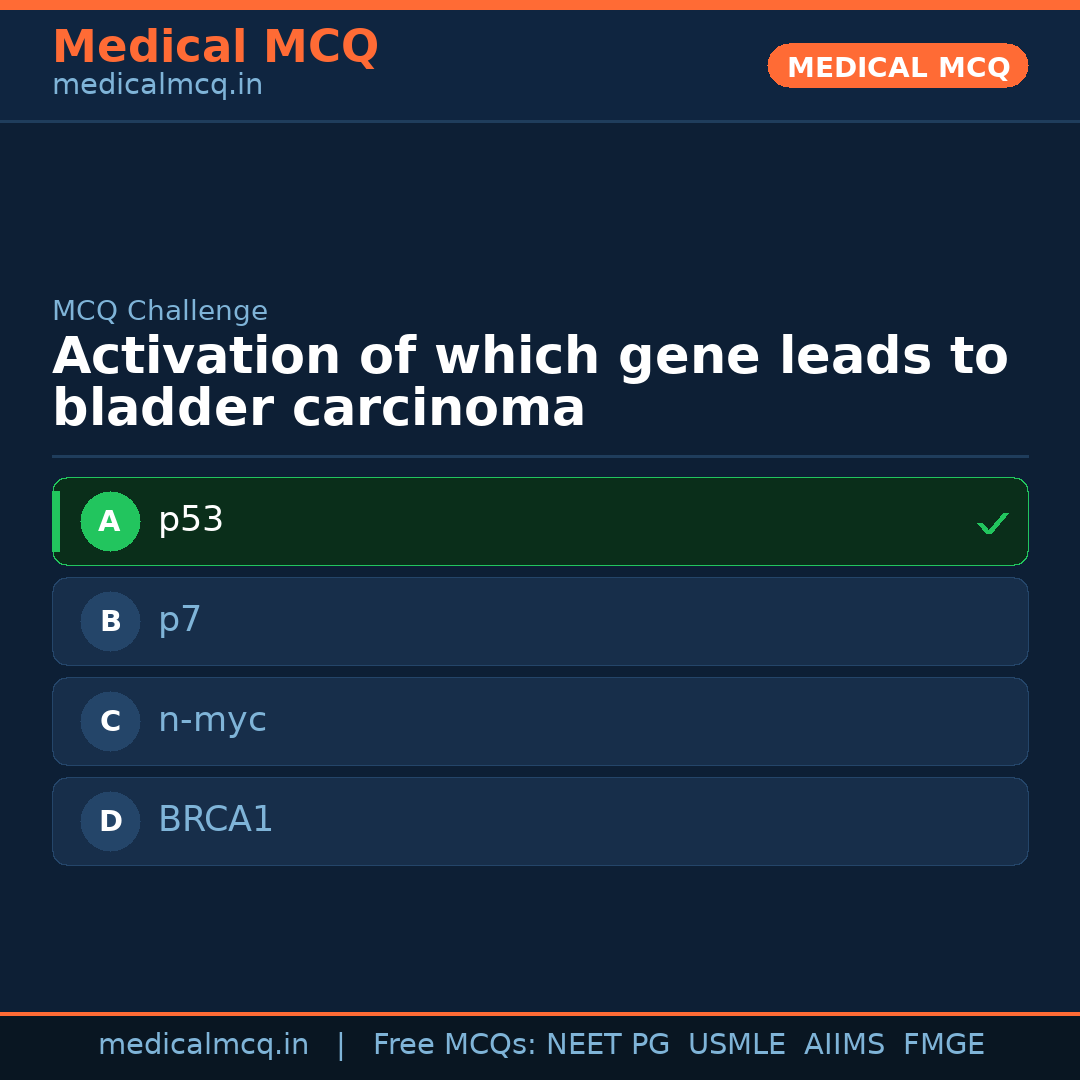Viewport: 1080px width, 1080px height.
Task: Click the green A option circle
Action: pyautogui.click(x=110, y=521)
